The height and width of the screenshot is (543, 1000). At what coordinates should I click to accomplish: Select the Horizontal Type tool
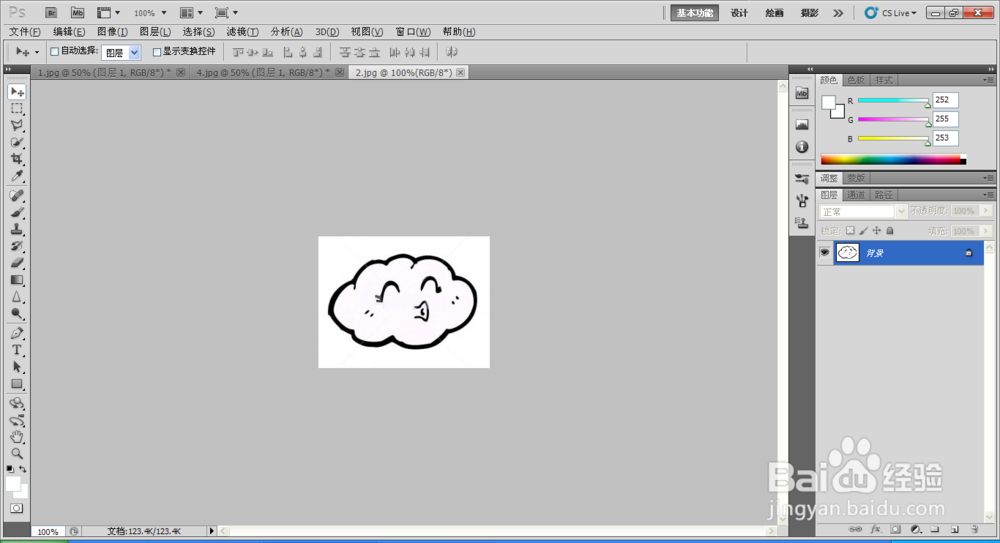point(17,350)
